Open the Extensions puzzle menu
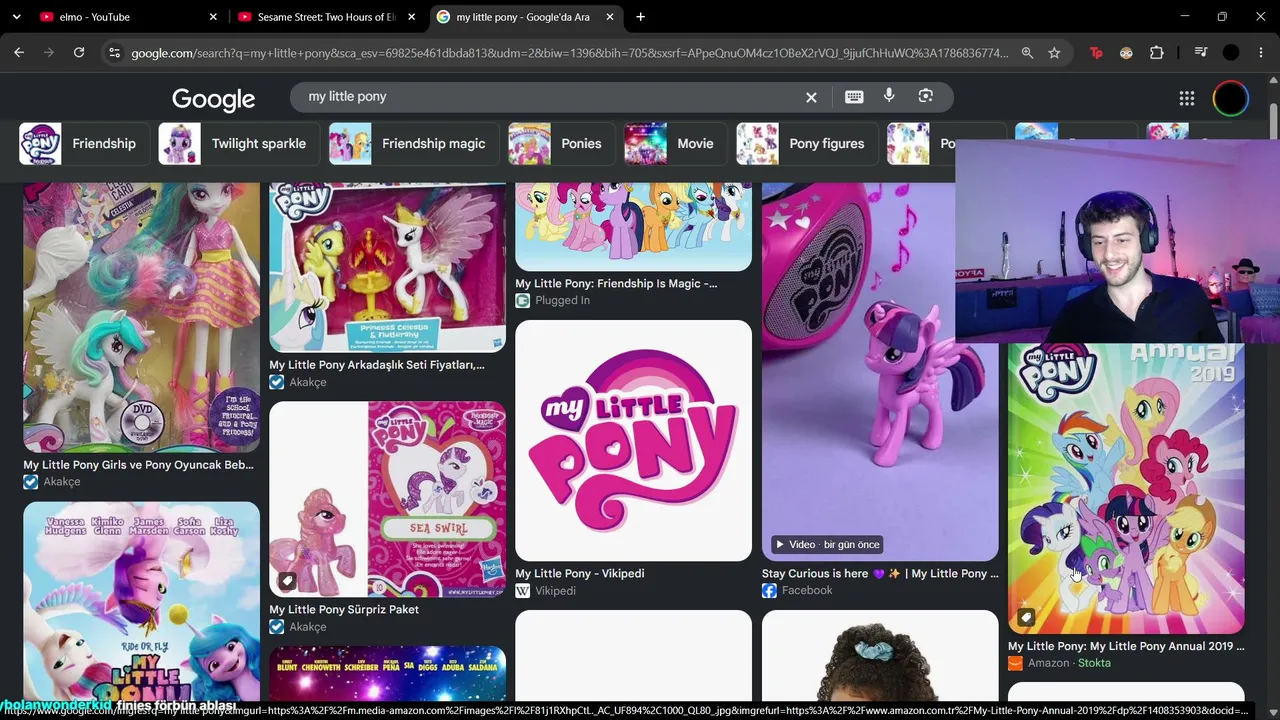The width and height of the screenshot is (1280, 720). point(1157,53)
